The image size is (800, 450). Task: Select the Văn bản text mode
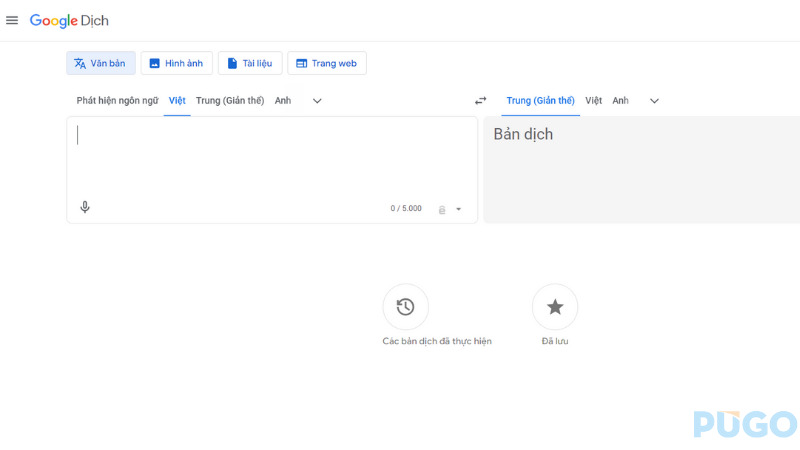tap(101, 63)
